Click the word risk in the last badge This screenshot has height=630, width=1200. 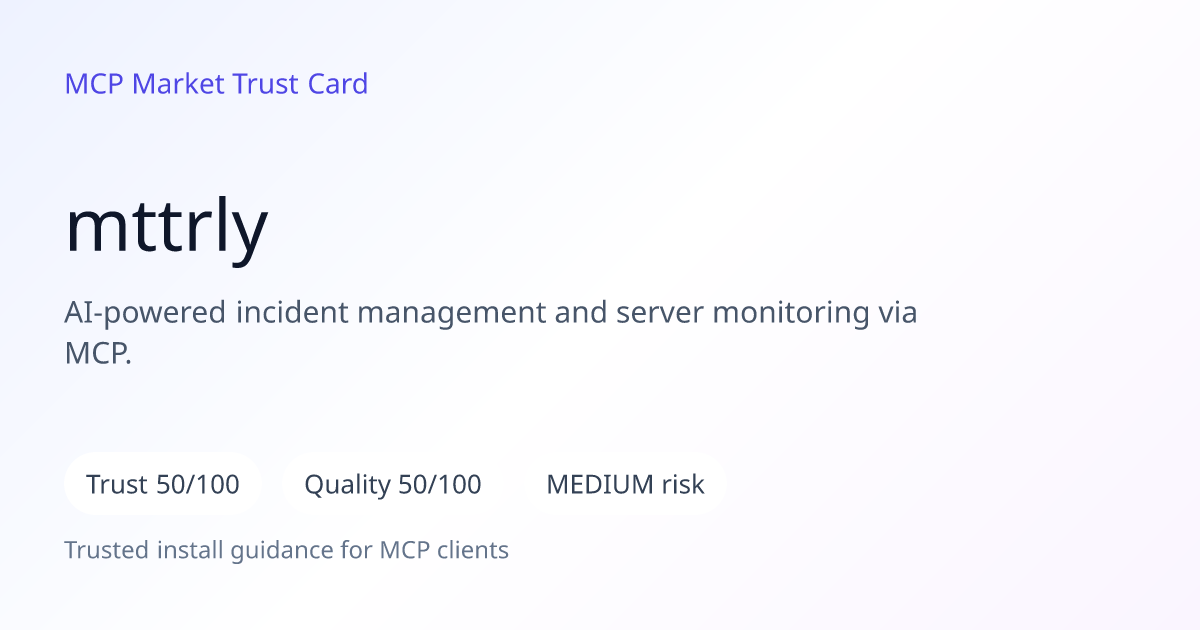tap(683, 485)
